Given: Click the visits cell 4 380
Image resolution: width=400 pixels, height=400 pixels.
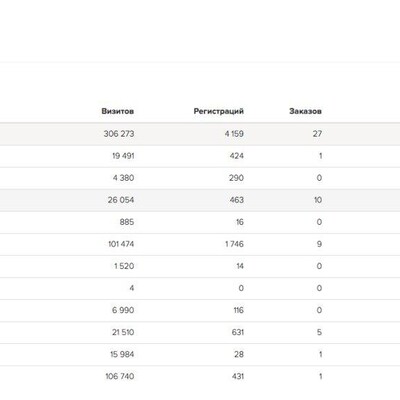Looking at the screenshot, I should pyautogui.click(x=123, y=178).
